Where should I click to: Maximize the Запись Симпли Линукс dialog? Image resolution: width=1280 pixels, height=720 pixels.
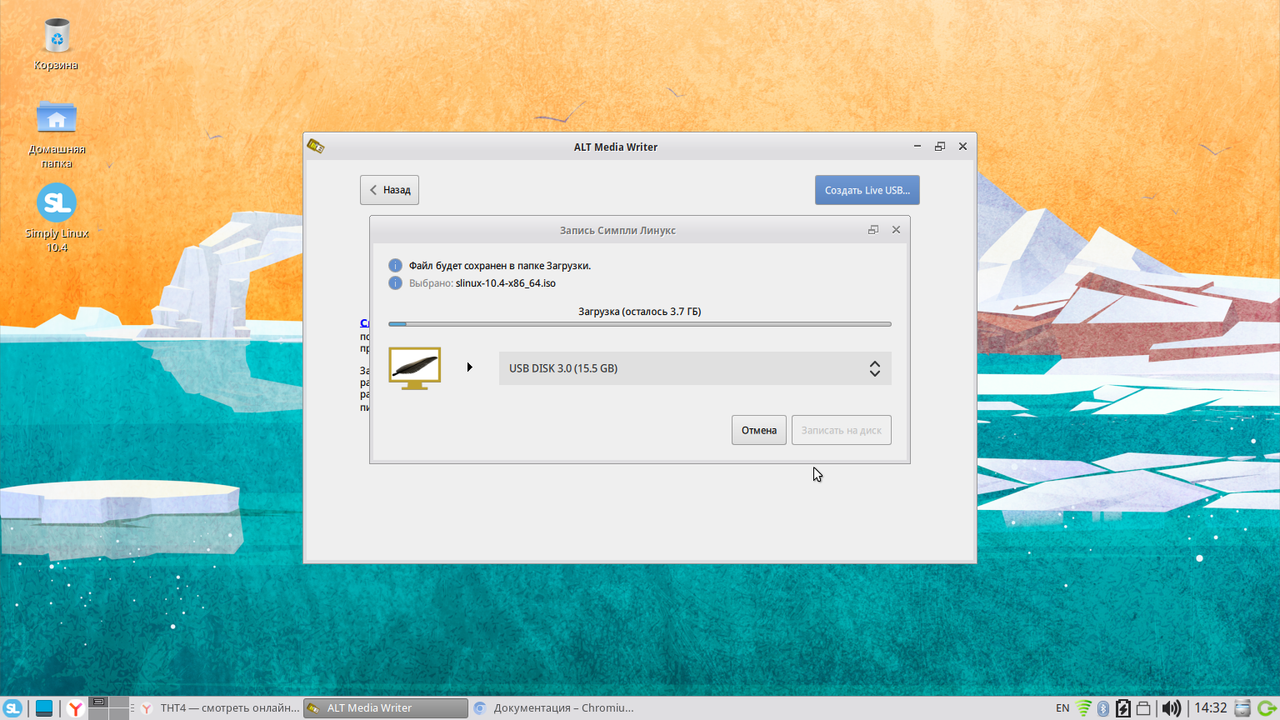(x=873, y=230)
